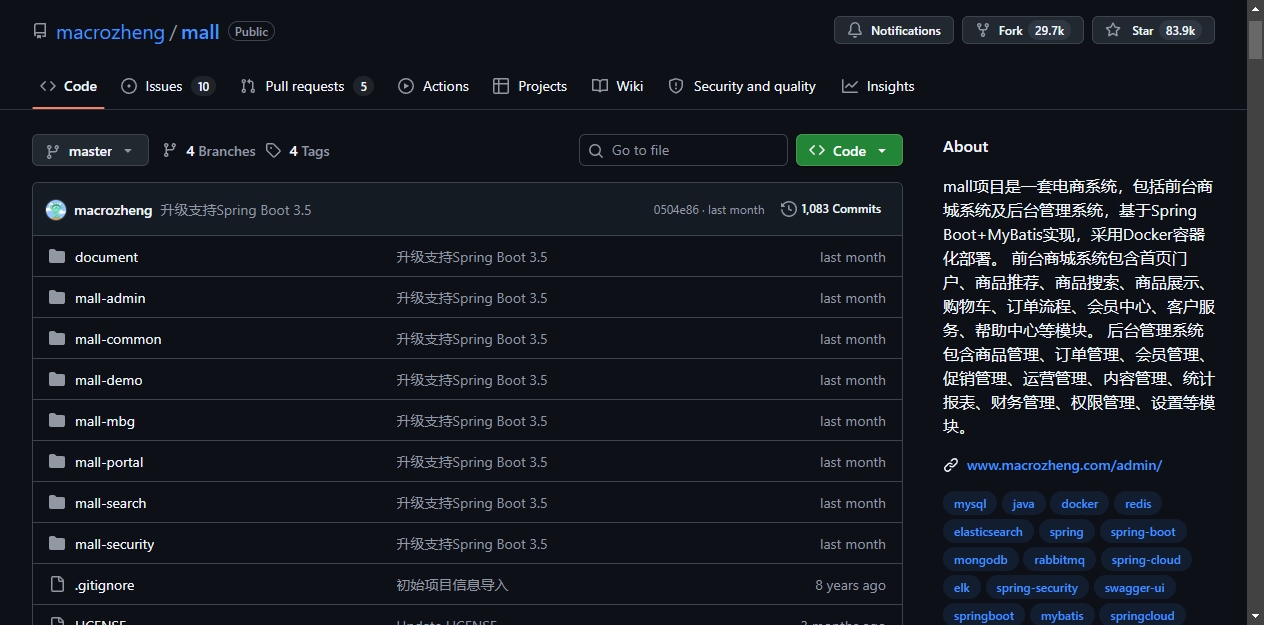The image size is (1264, 625).
Task: Go to the Actions tab
Action: pyautogui.click(x=433, y=86)
